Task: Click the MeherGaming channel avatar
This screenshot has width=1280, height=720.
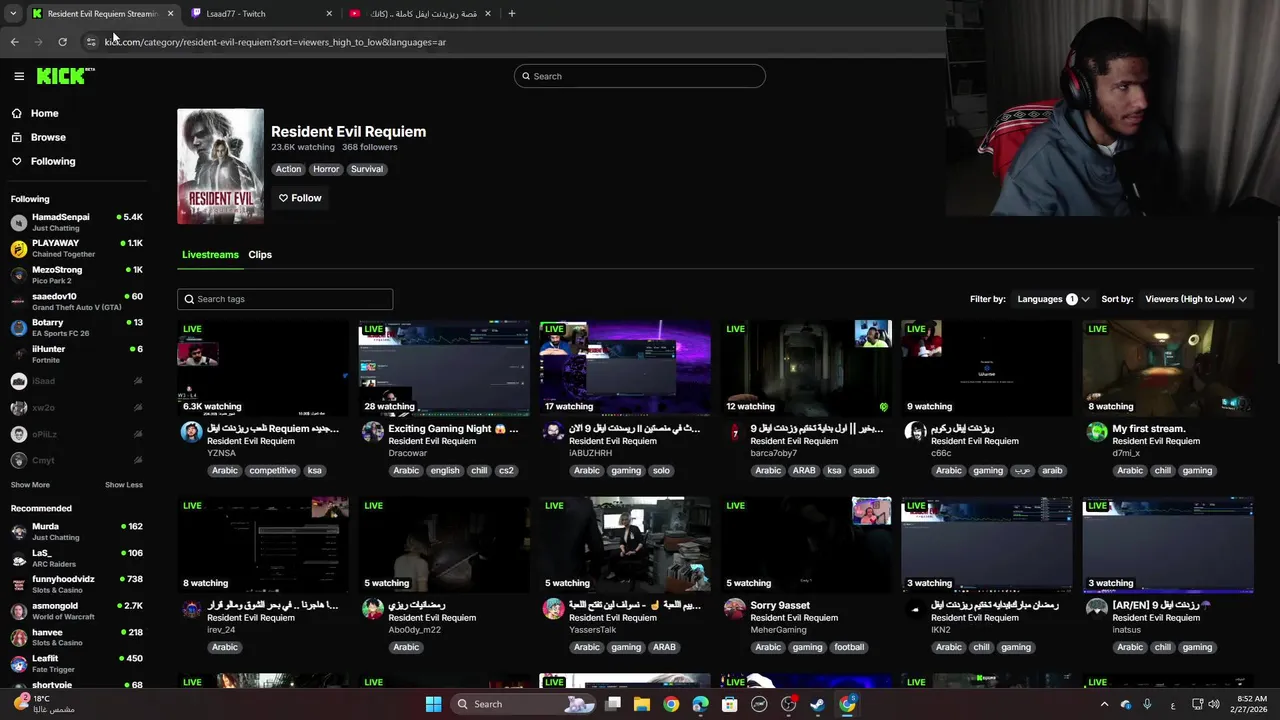Action: click(x=735, y=609)
